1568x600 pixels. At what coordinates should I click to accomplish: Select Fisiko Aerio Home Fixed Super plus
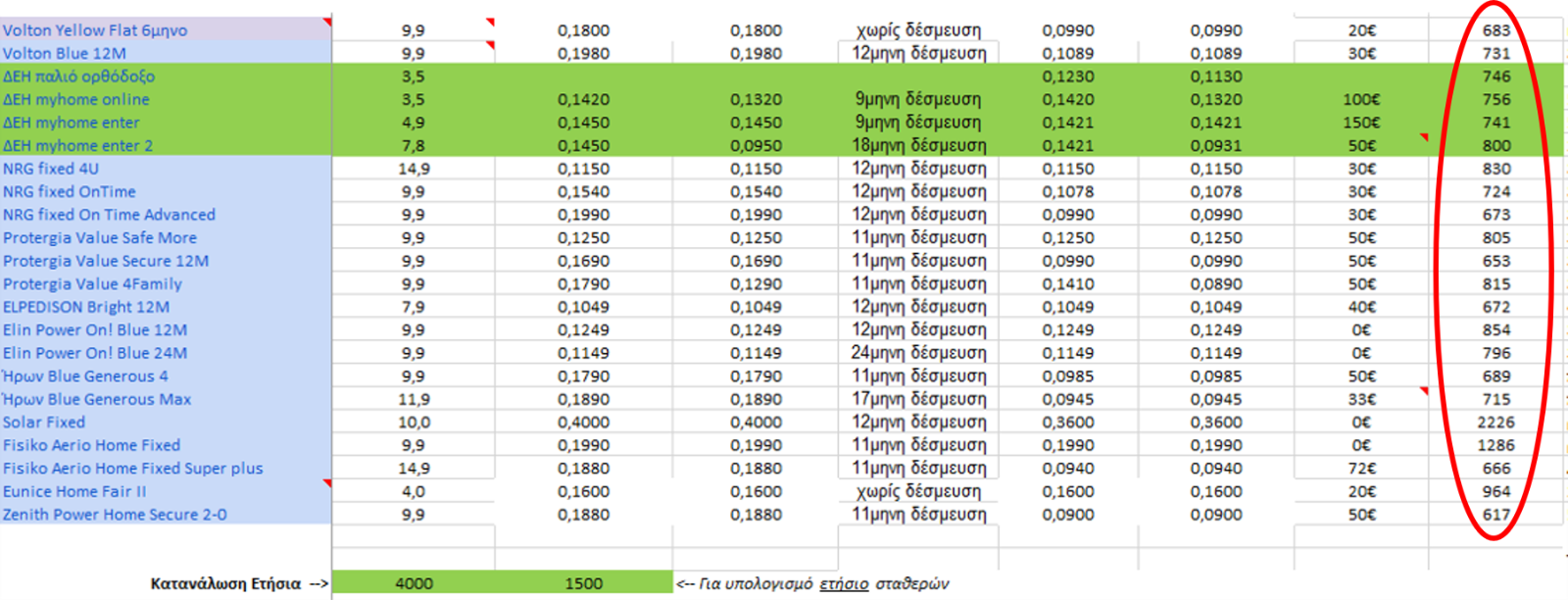click(x=166, y=468)
